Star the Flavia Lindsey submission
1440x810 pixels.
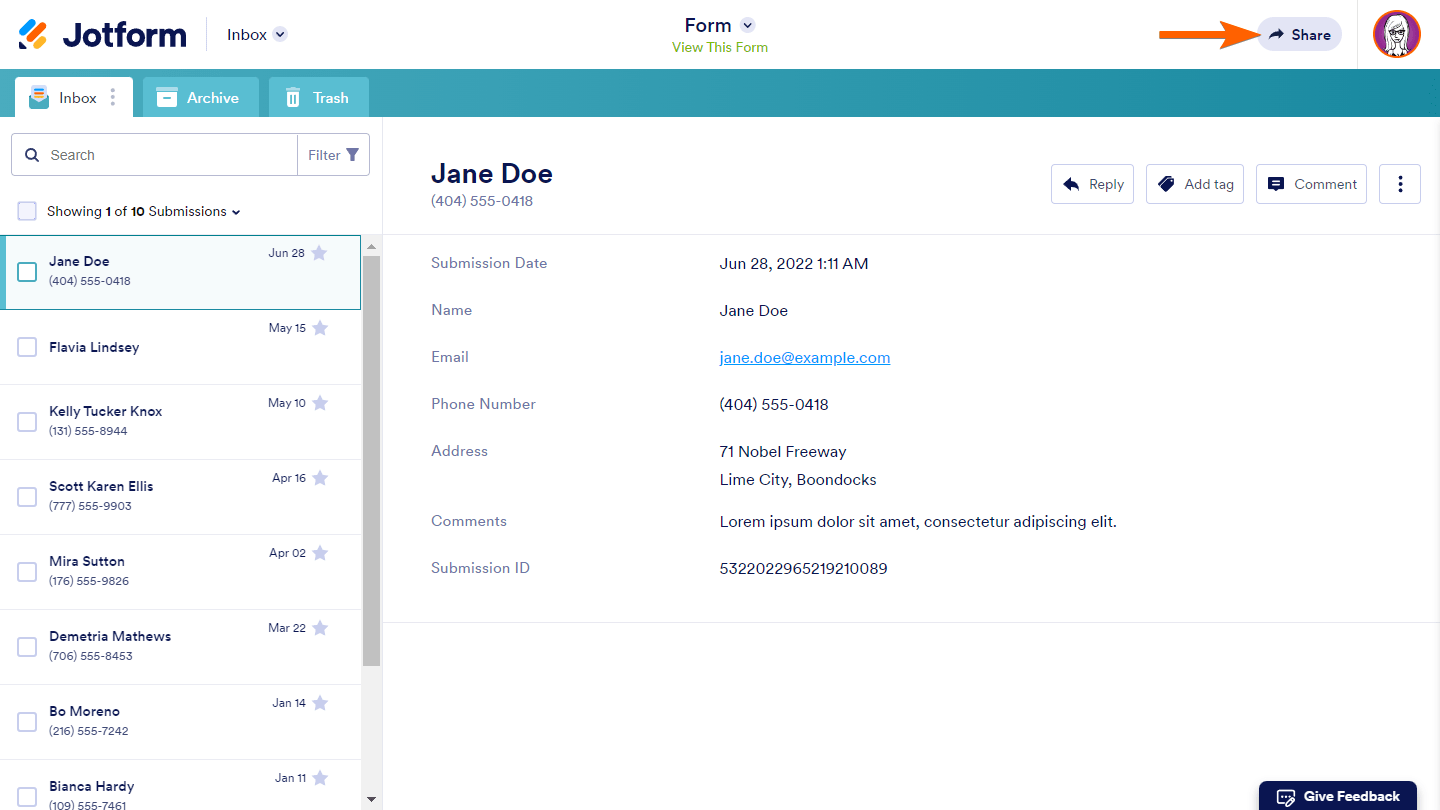tap(320, 328)
